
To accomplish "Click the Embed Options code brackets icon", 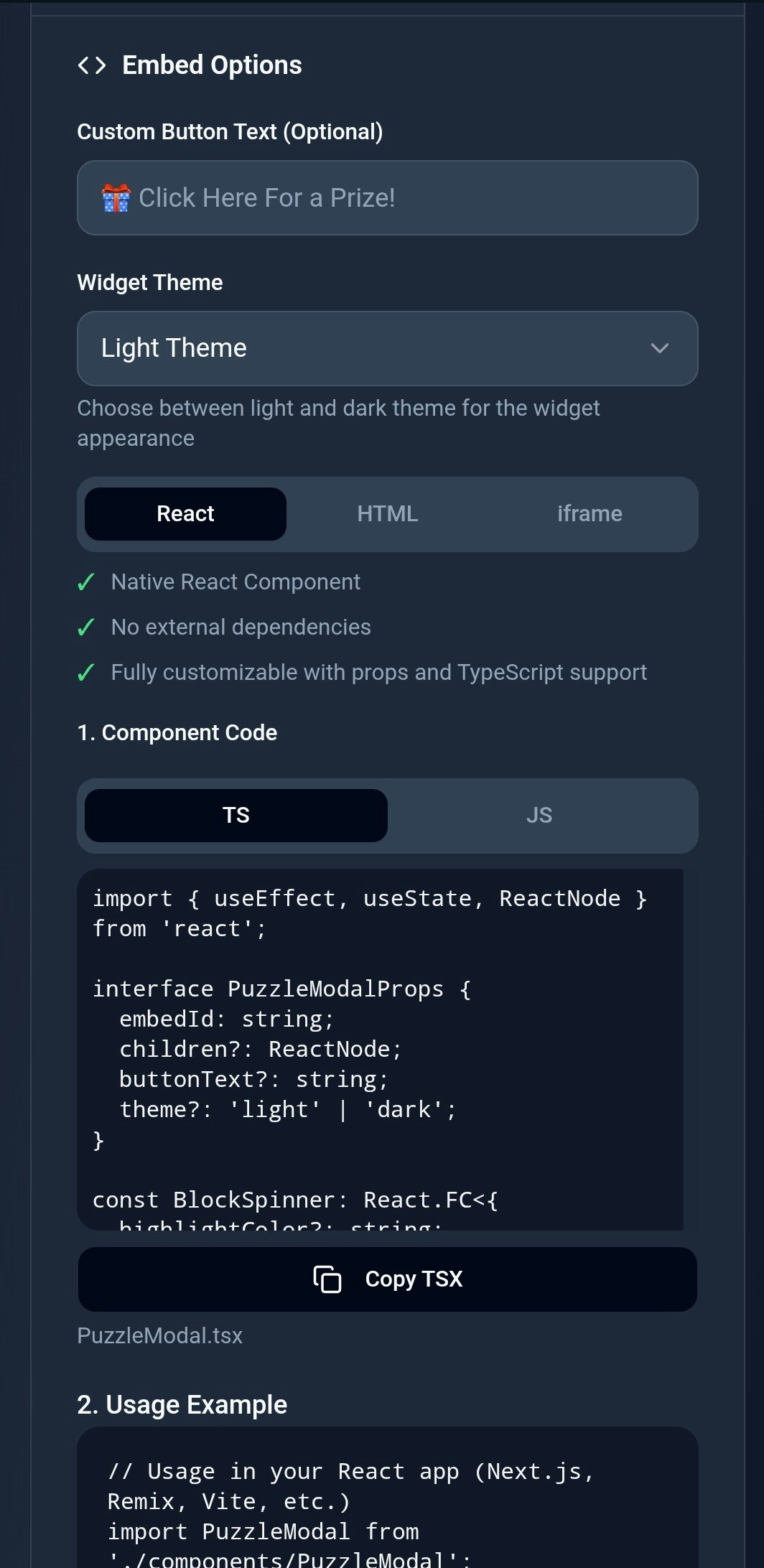I will click(x=92, y=65).
